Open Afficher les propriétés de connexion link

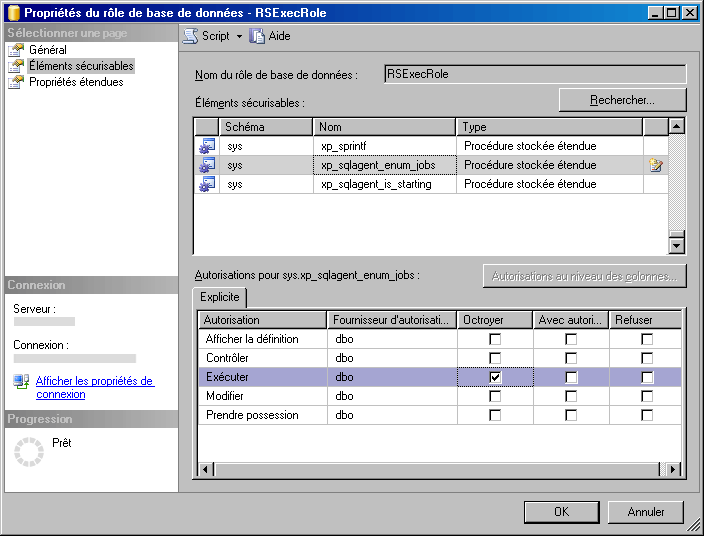pyautogui.click(x=95, y=387)
